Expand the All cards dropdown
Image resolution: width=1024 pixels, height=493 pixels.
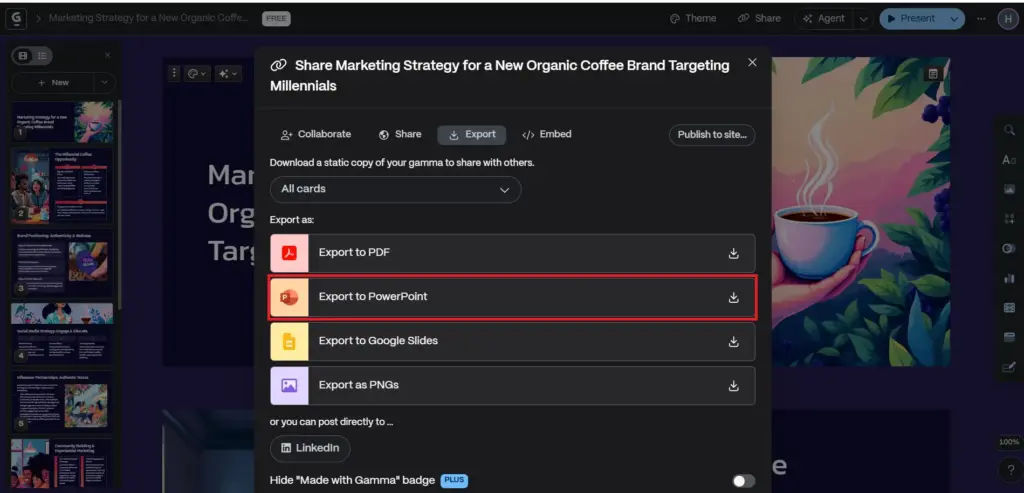[395, 189]
